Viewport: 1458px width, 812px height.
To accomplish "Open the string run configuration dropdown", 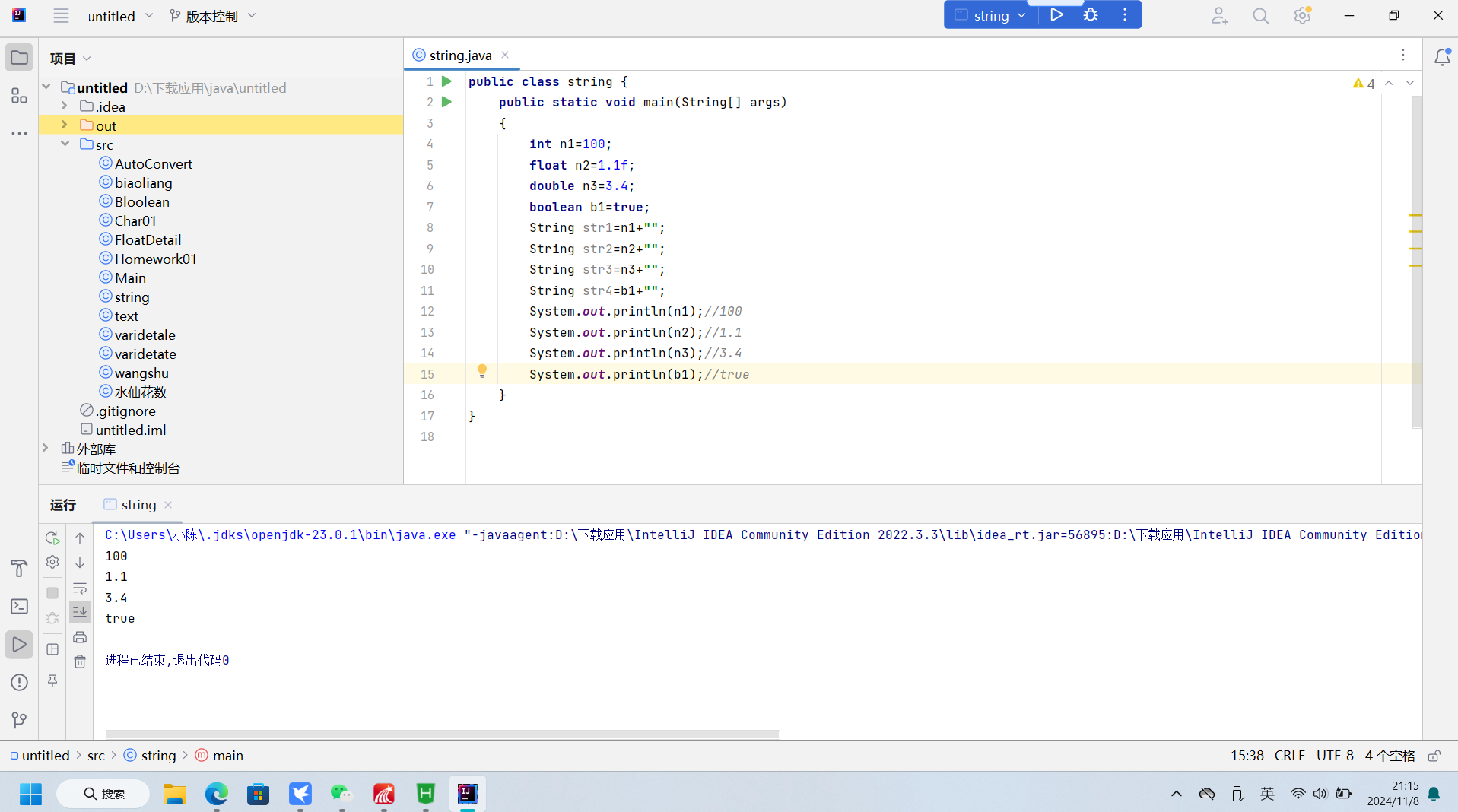I will [x=991, y=15].
